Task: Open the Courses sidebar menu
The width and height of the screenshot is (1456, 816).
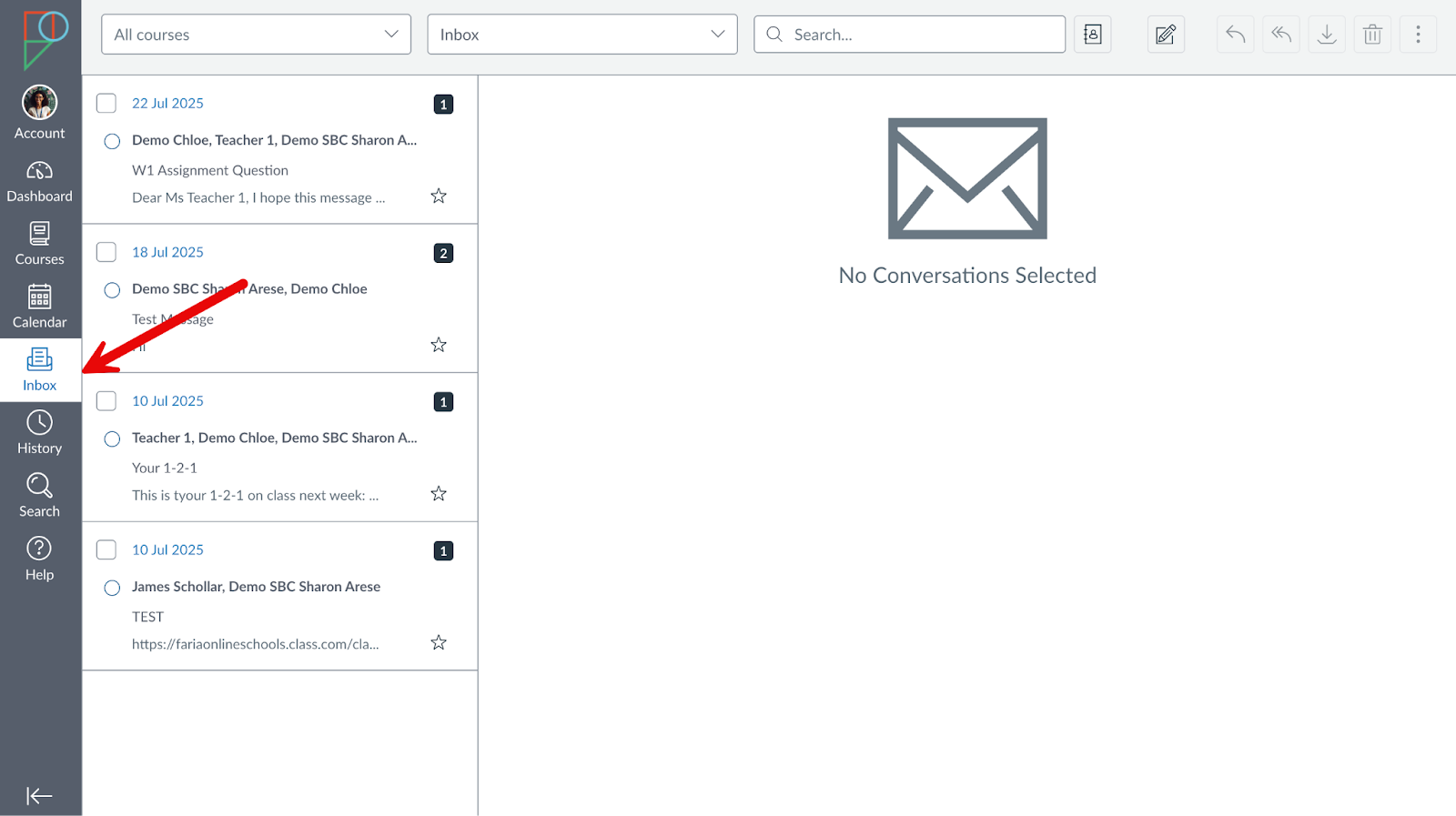Action: [x=39, y=245]
